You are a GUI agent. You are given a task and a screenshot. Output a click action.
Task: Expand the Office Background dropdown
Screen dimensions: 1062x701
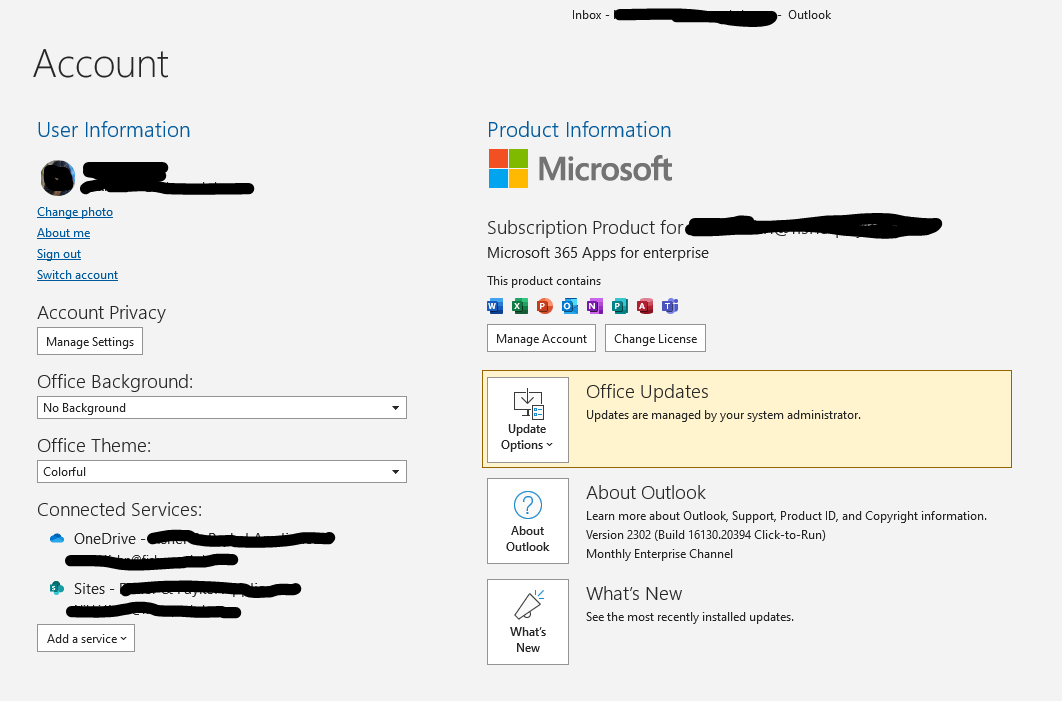(x=221, y=408)
